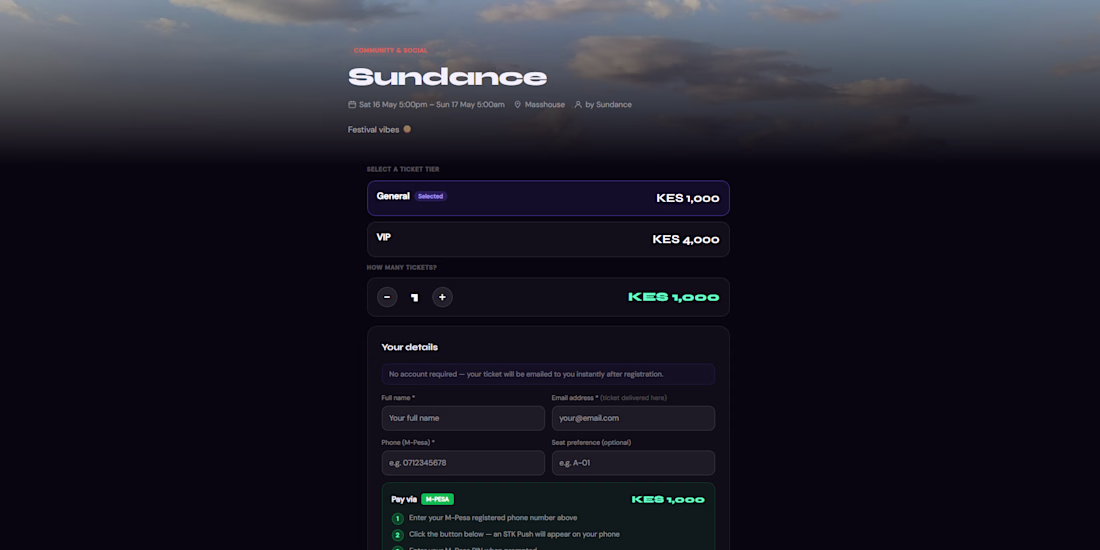Click the Festival vibes description

(380, 130)
